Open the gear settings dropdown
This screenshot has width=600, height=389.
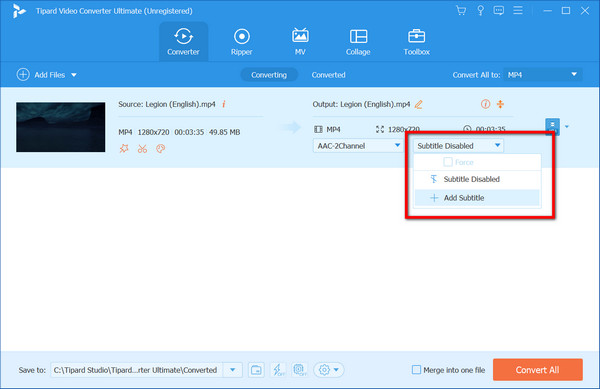[329, 370]
